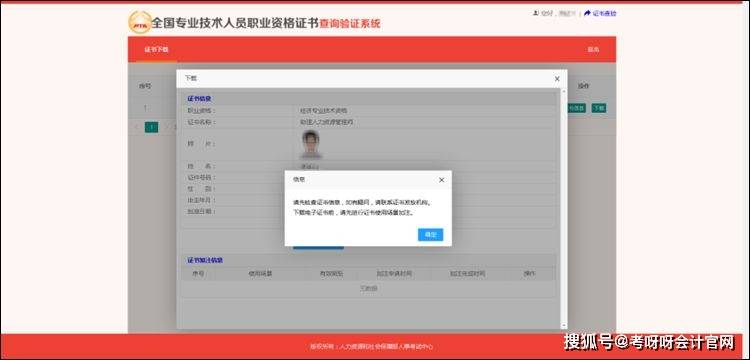Click the share arrow icon beside 证书查验
The image size is (750, 360).
(587, 13)
